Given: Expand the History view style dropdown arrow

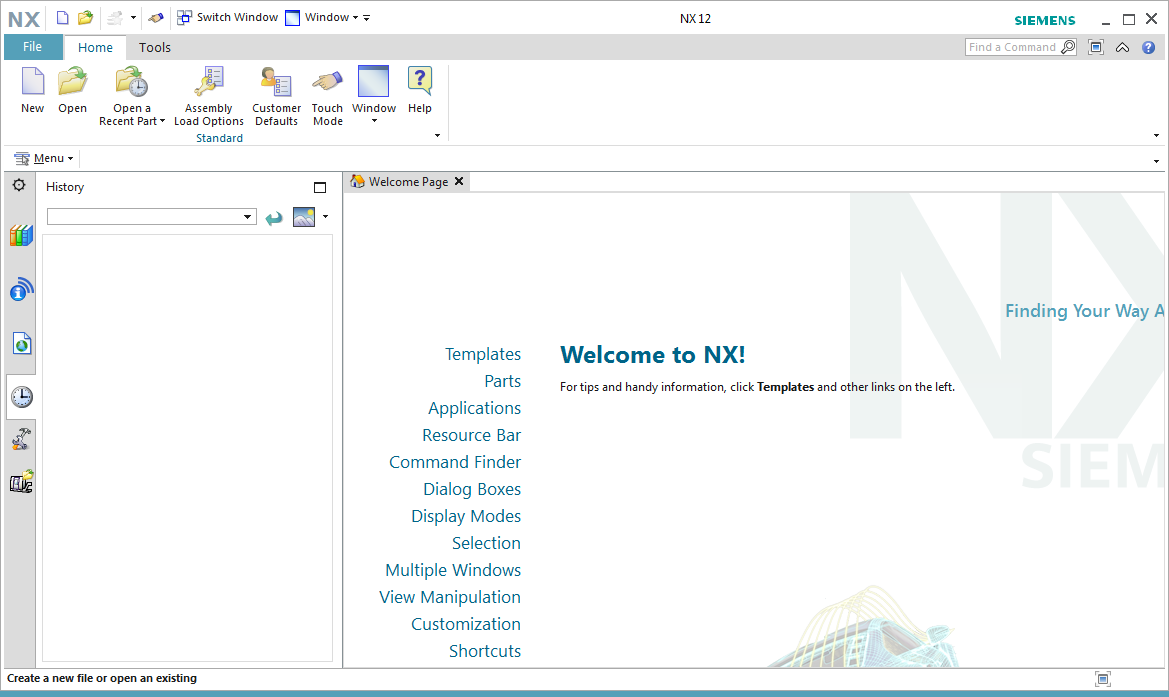Looking at the screenshot, I should click(x=325, y=217).
